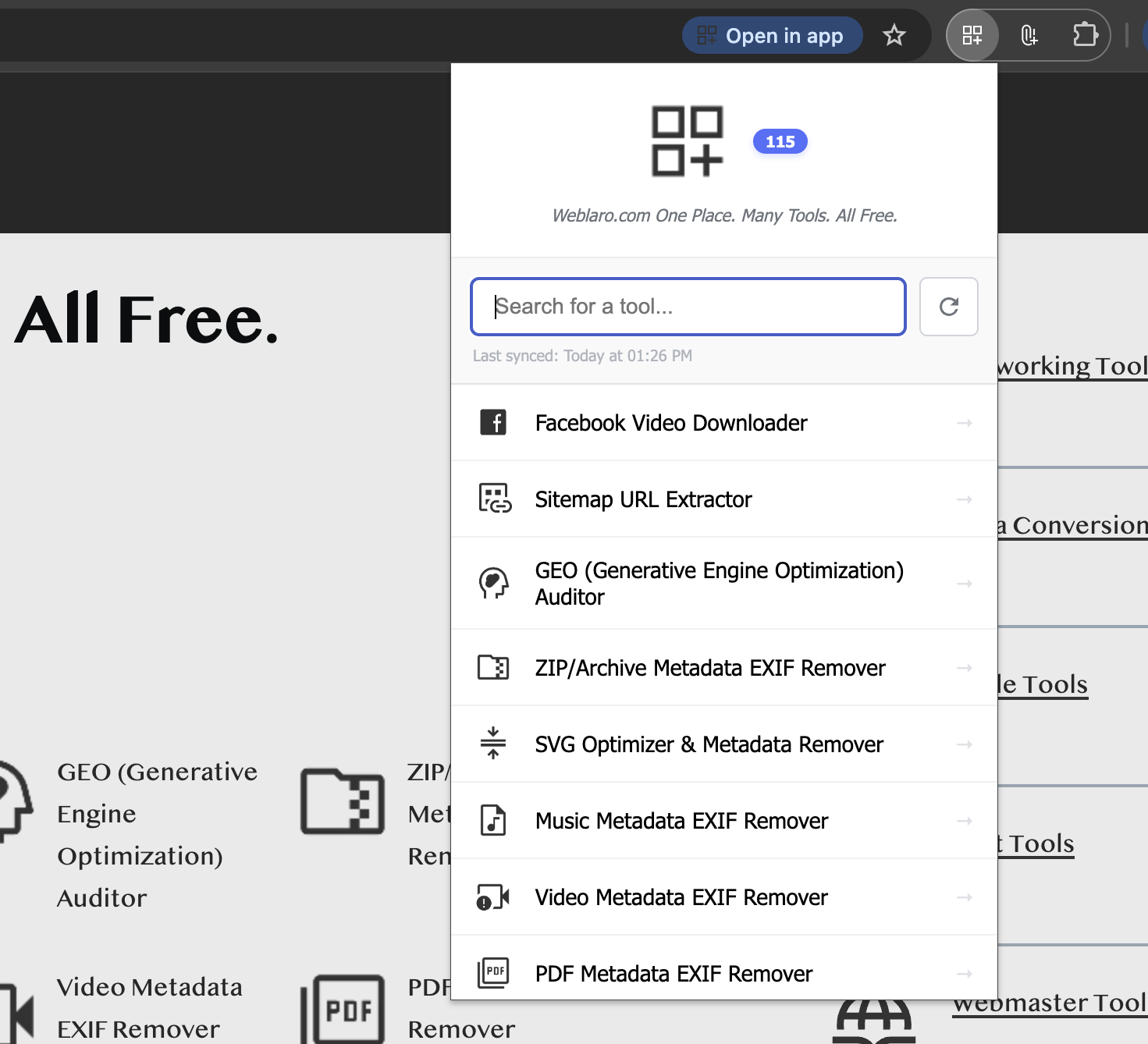Bookmark this page with the star icon
This screenshot has height=1044, width=1148.
pyautogui.click(x=894, y=35)
